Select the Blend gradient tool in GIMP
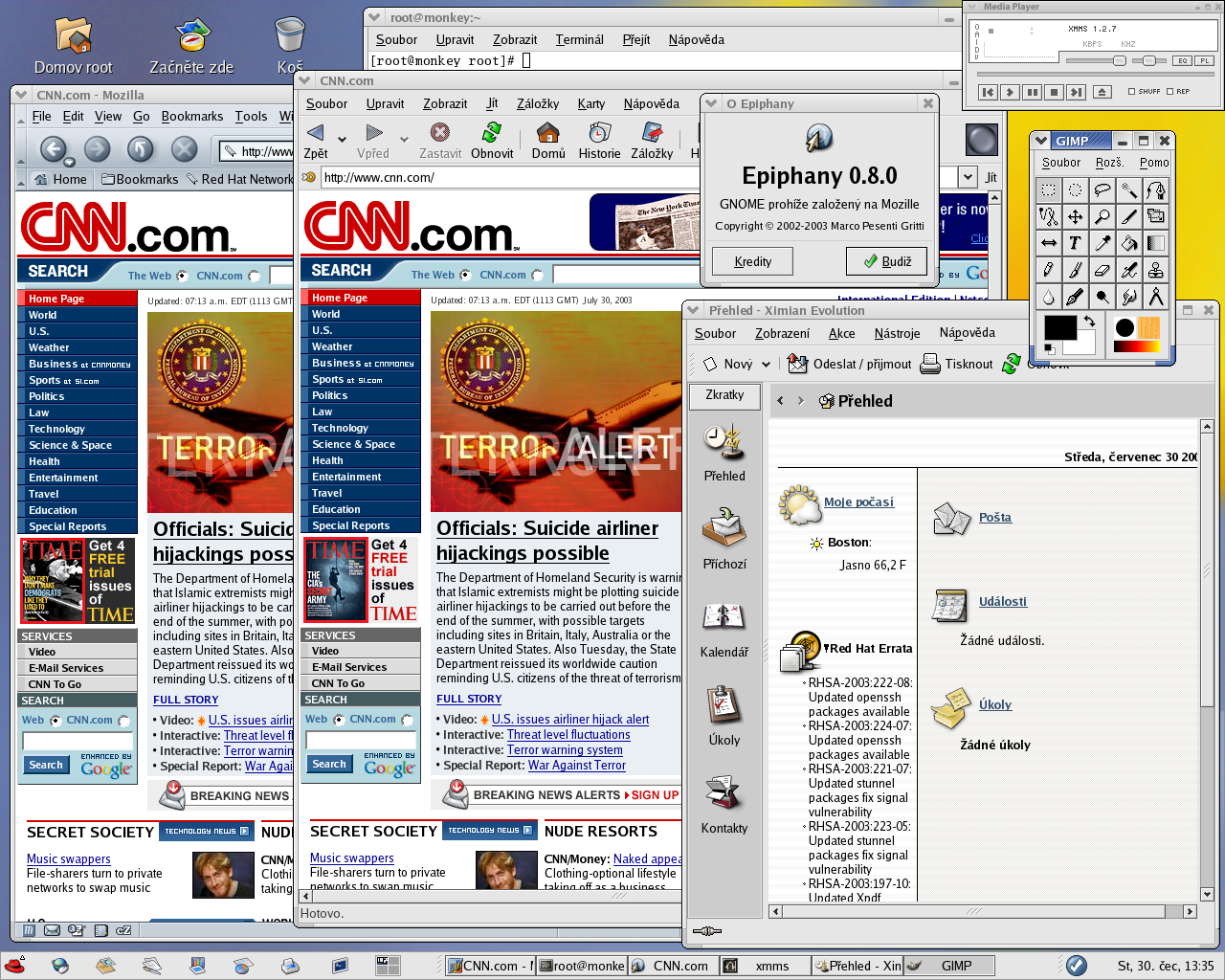 pos(1156,243)
